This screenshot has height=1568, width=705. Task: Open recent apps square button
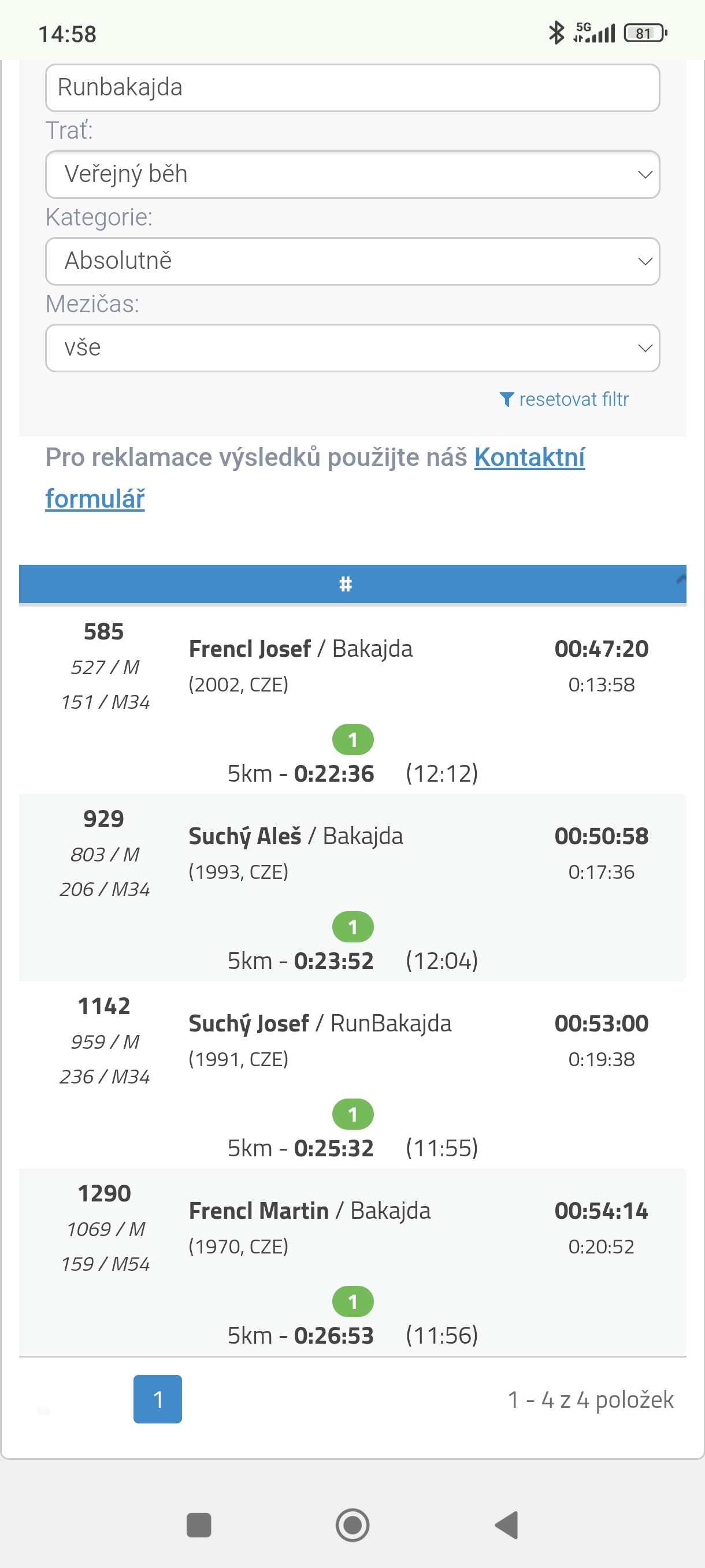(x=198, y=1525)
